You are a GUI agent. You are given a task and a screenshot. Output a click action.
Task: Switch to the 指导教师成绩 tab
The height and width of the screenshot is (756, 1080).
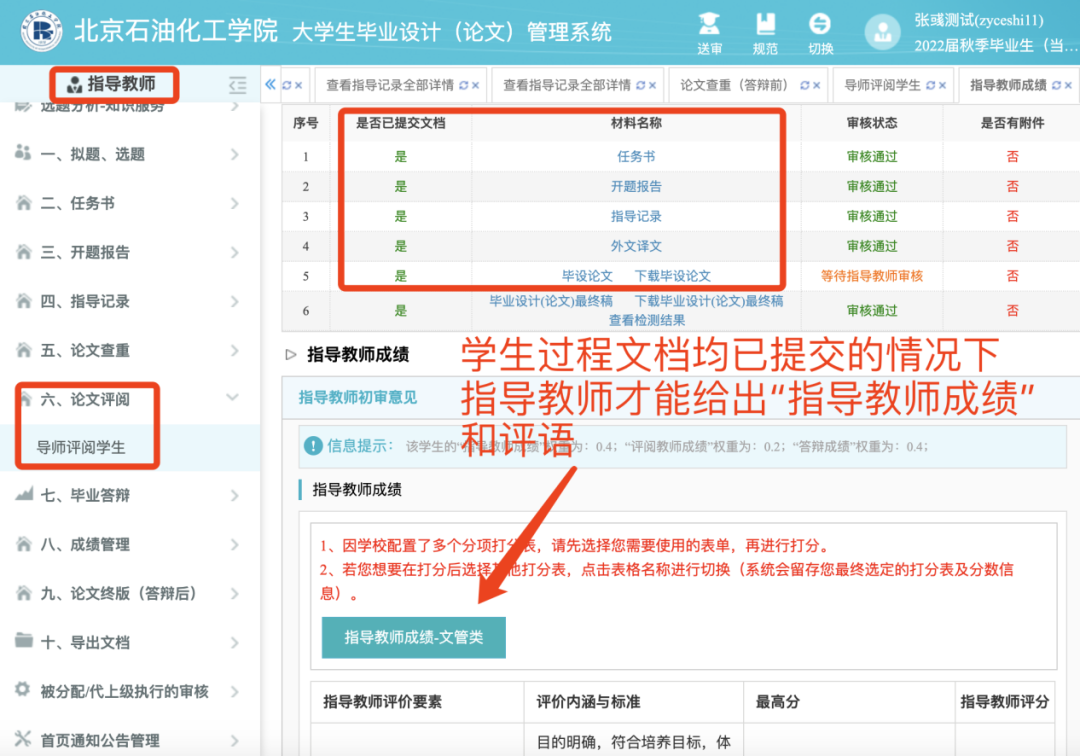point(1008,85)
